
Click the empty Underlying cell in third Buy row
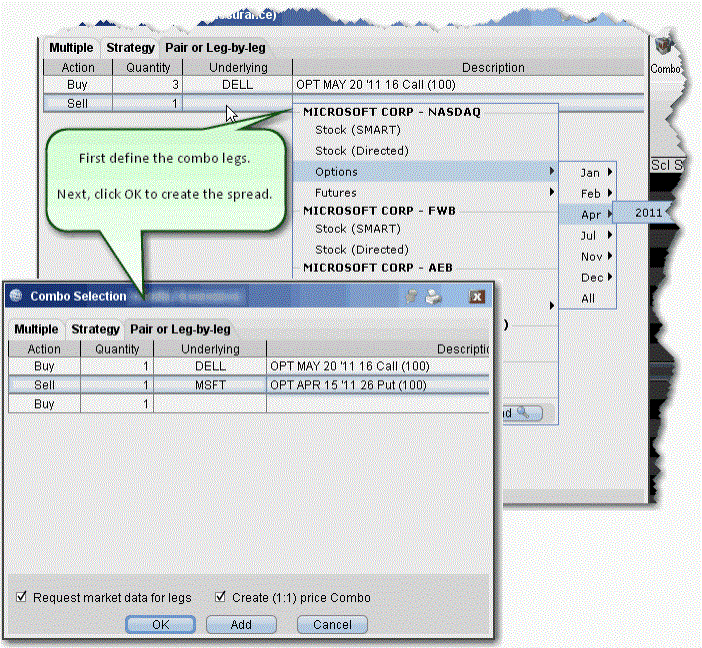coord(210,403)
